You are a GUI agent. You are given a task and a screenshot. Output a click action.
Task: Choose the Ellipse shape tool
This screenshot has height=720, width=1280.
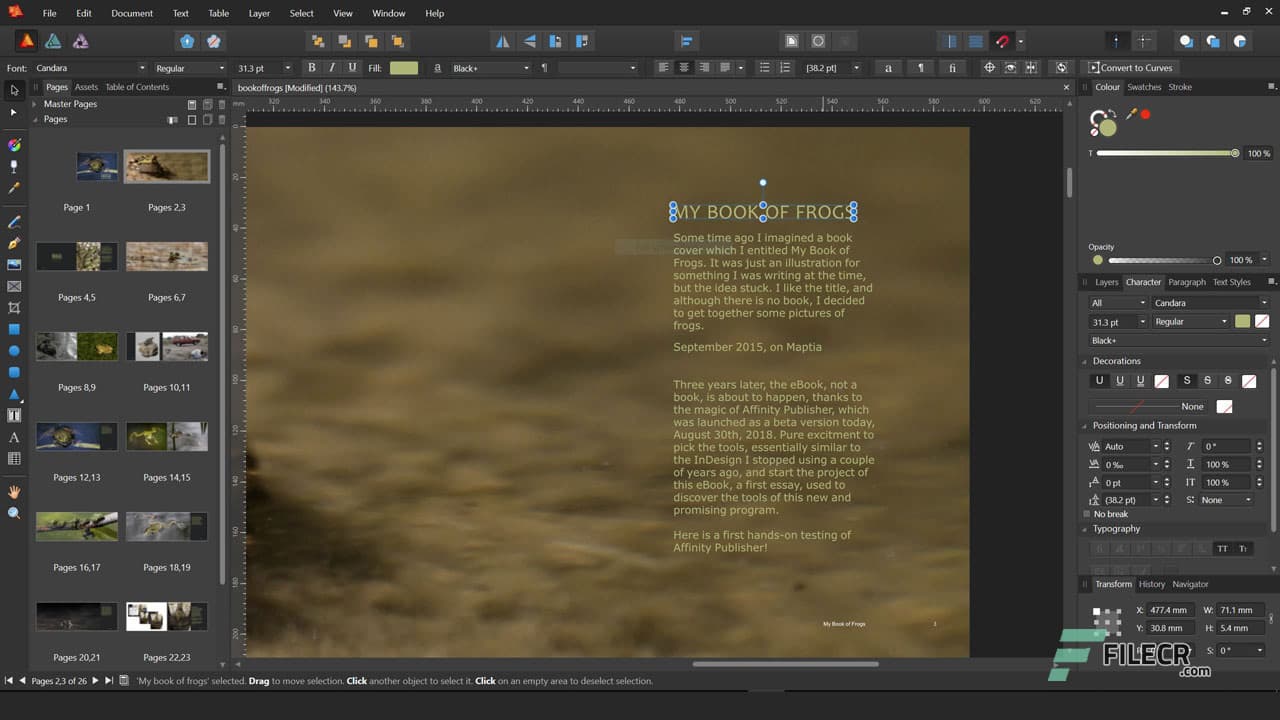pyautogui.click(x=14, y=350)
